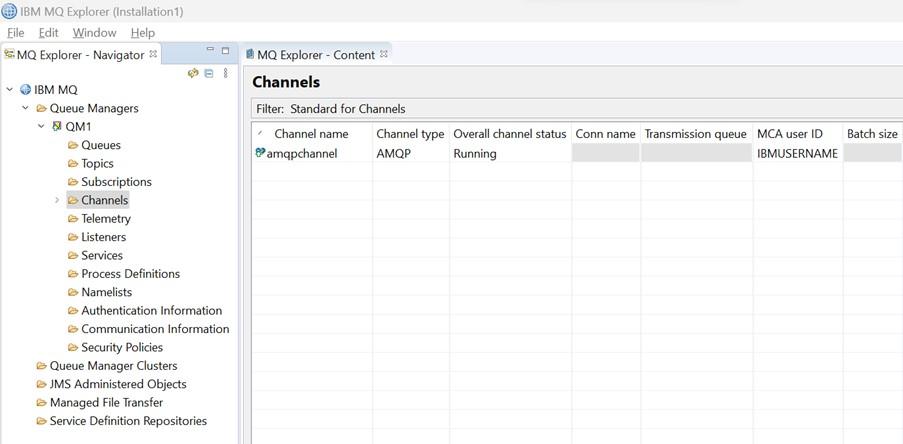Click the Channels folder icon in tree

pos(73,200)
